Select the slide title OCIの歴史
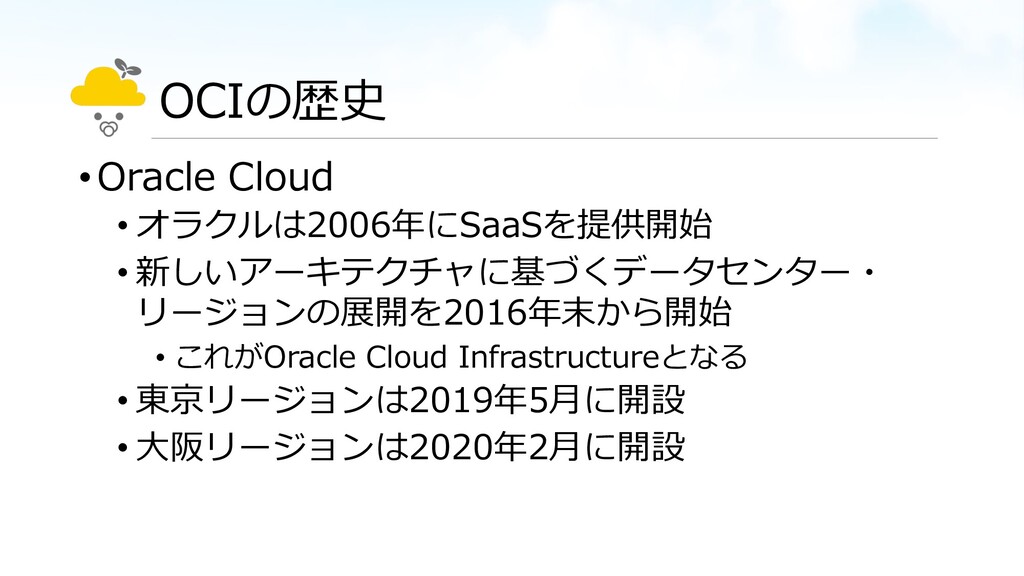This screenshot has height=576, width=1024. coord(272,101)
